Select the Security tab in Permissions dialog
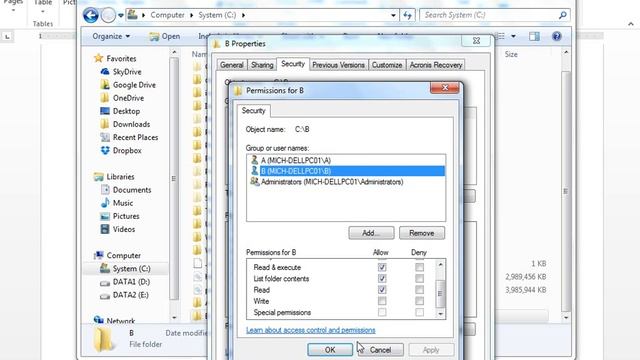 [253, 111]
